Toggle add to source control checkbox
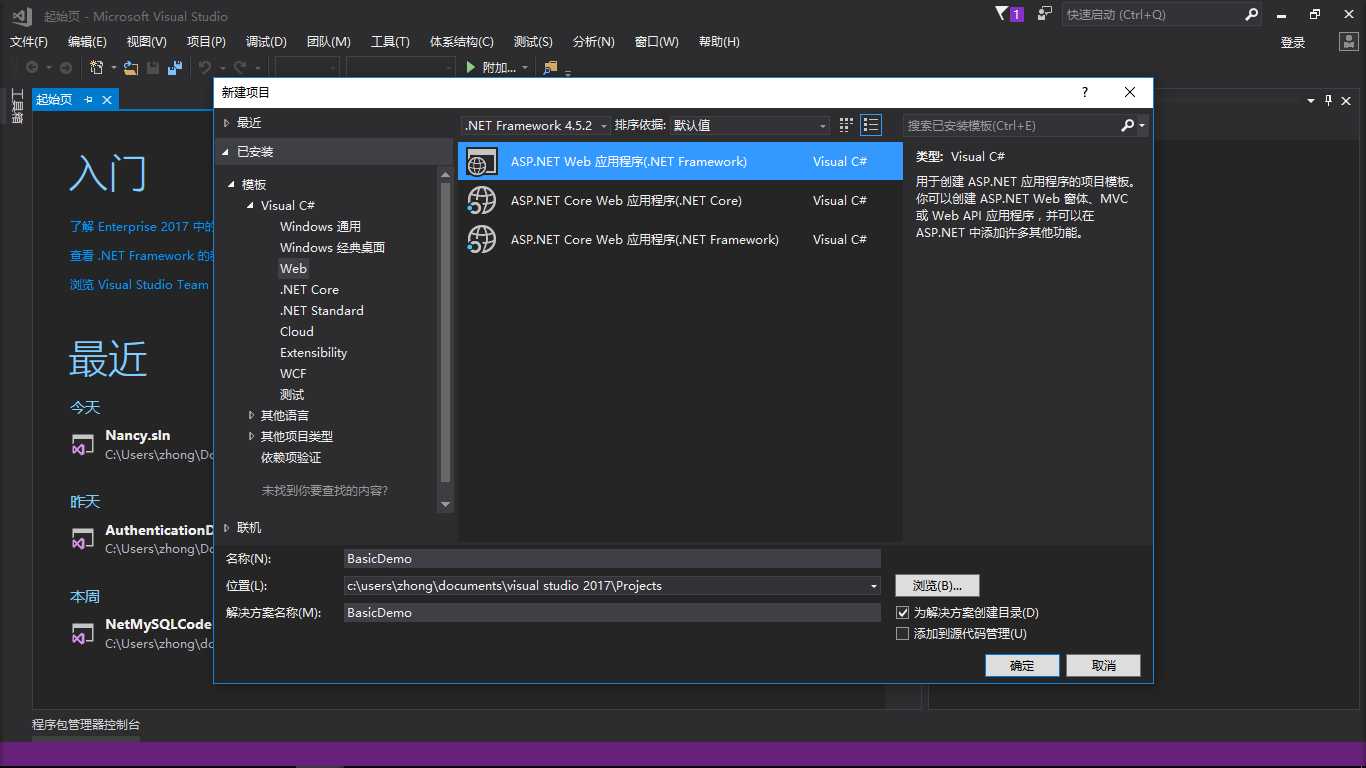 click(x=903, y=633)
